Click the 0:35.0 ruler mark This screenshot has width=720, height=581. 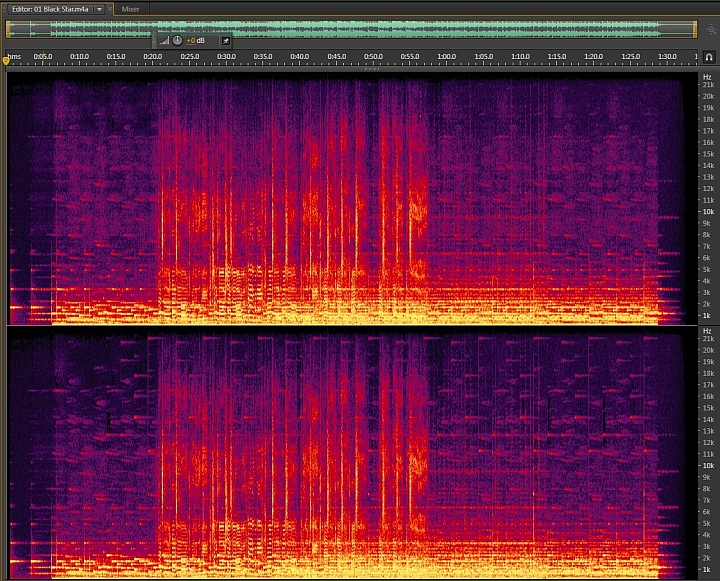click(263, 56)
